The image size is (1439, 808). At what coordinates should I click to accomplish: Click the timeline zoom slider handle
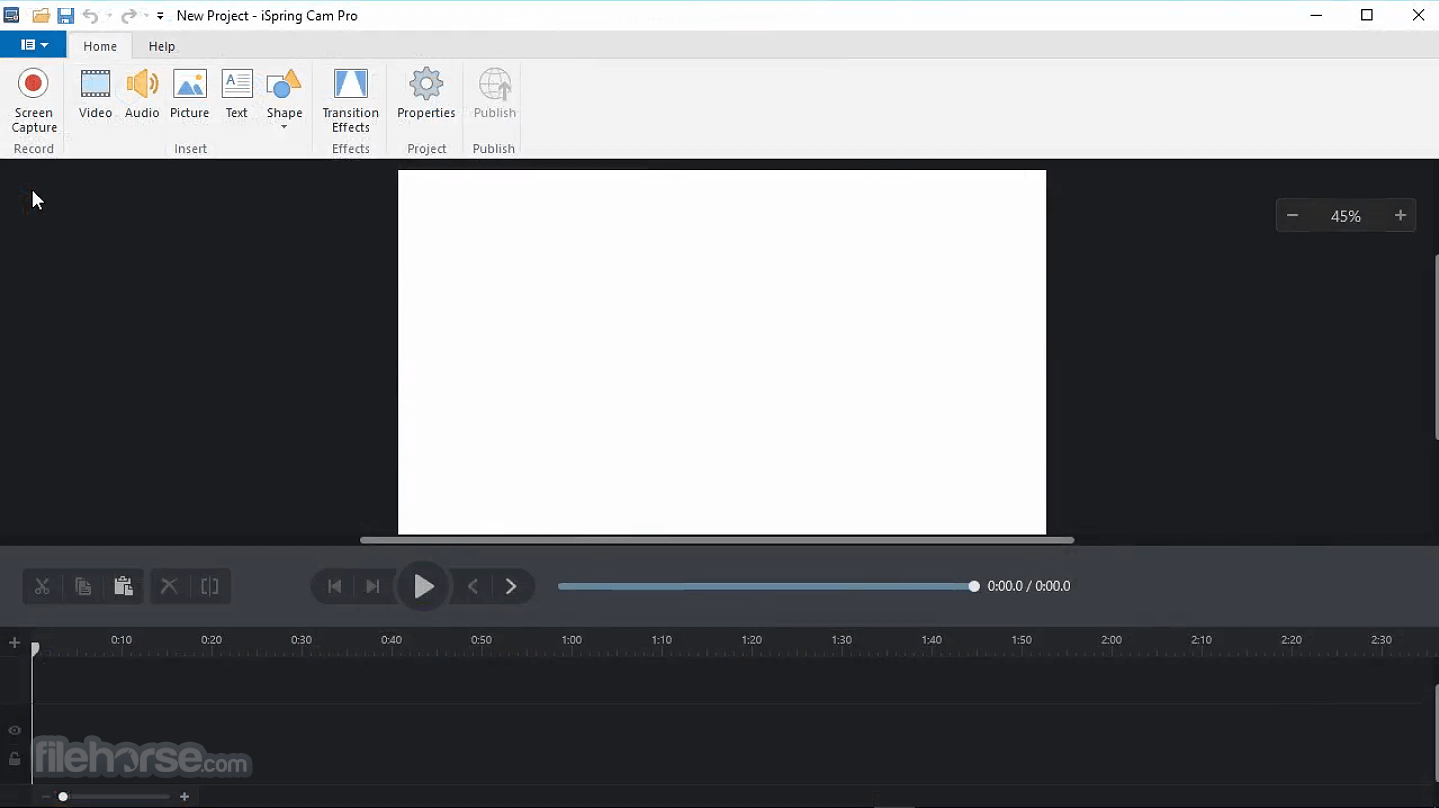click(x=63, y=797)
